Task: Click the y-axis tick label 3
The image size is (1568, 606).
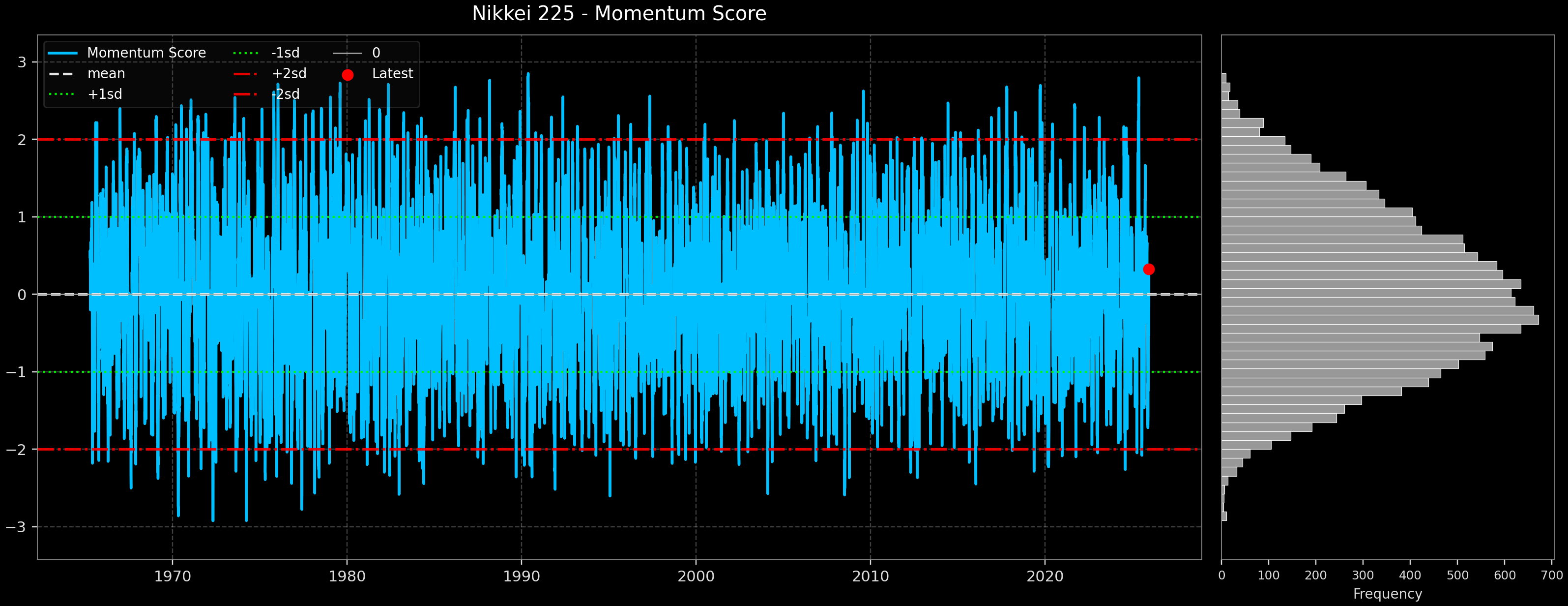Action: [22, 62]
